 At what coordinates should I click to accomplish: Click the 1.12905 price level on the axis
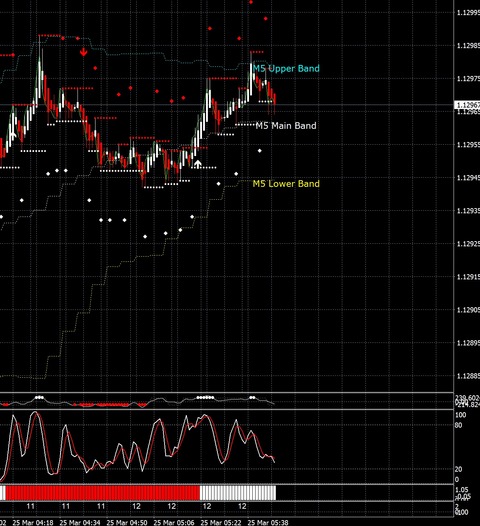point(469,310)
